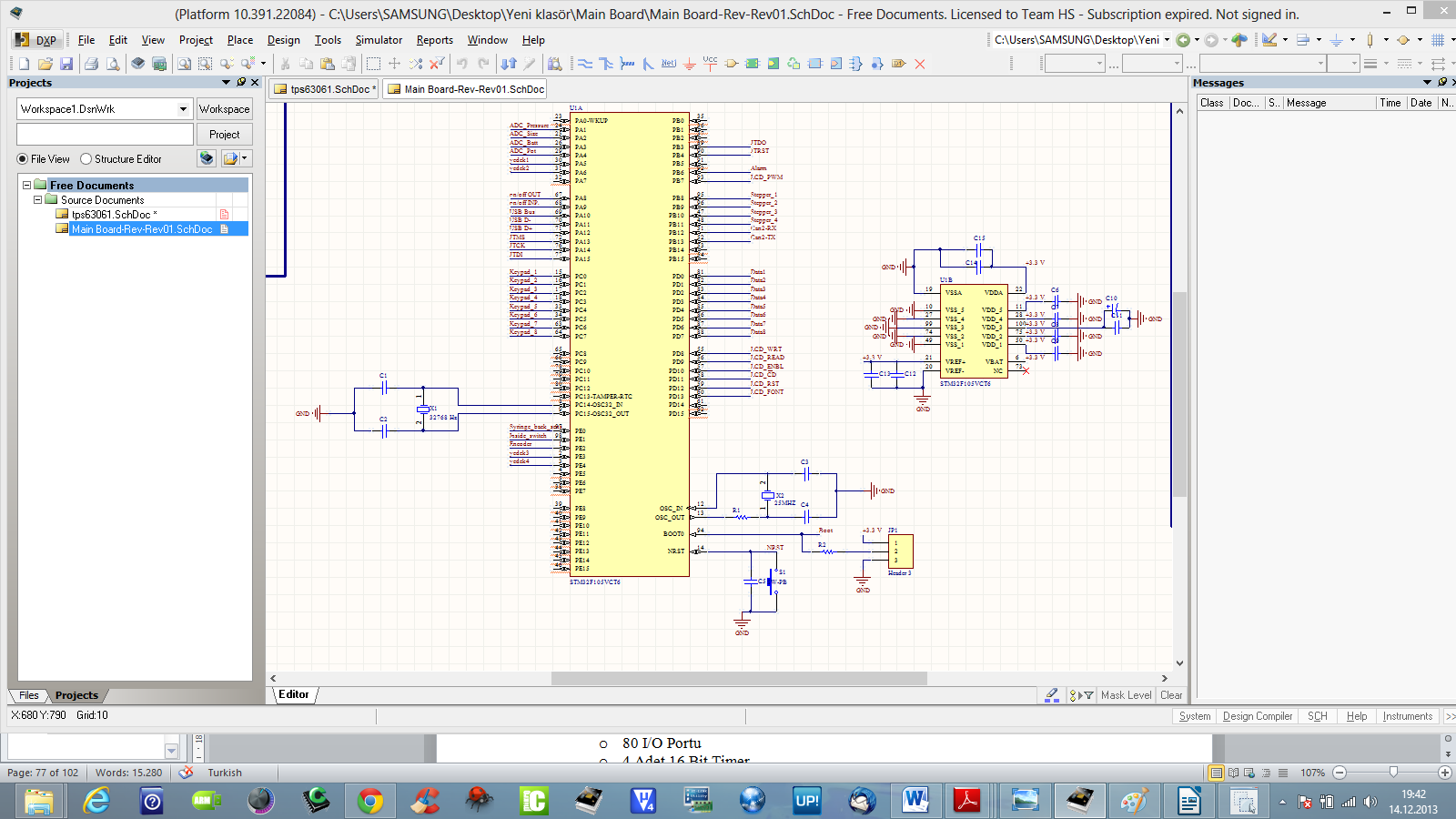Image resolution: width=1456 pixels, height=819 pixels.
Task: Click the project name input field
Action: tap(106, 135)
